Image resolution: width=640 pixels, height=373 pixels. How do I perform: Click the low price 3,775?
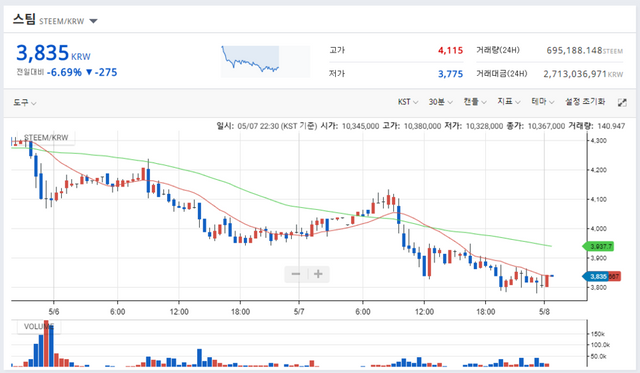click(x=450, y=74)
